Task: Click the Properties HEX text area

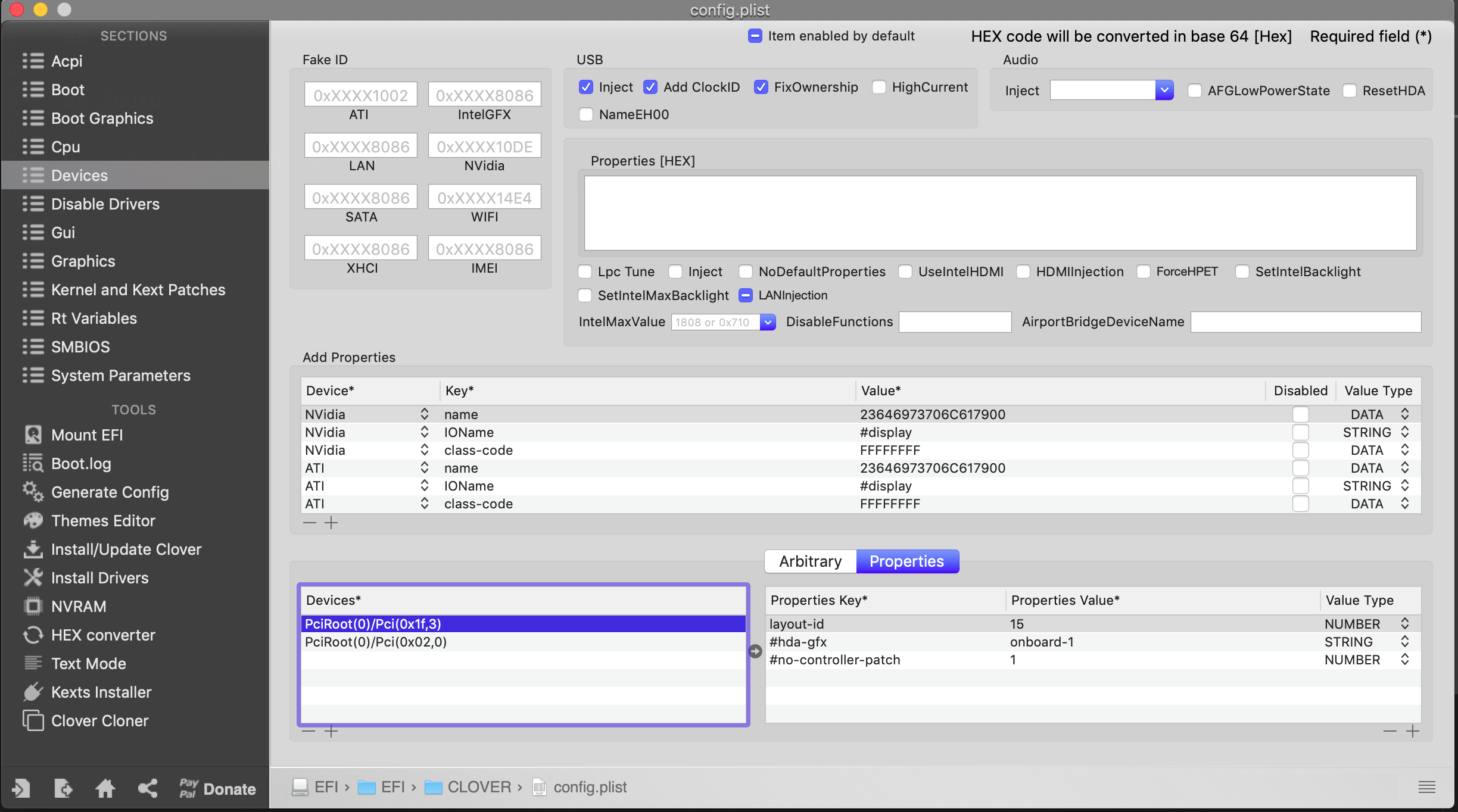Action: (1000, 213)
